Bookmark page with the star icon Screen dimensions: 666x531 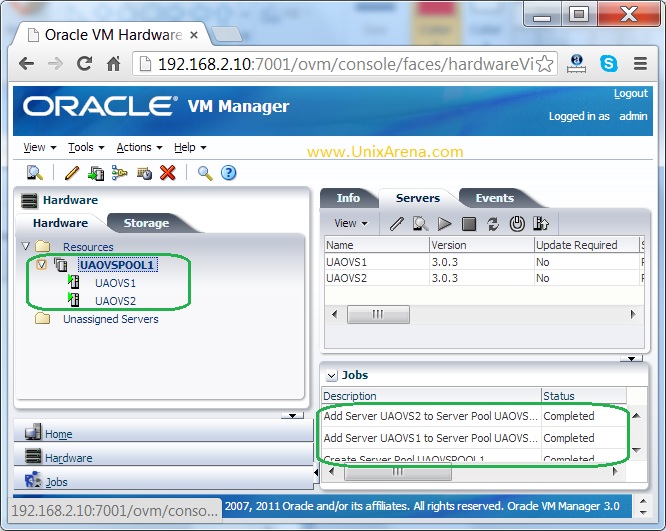545,64
